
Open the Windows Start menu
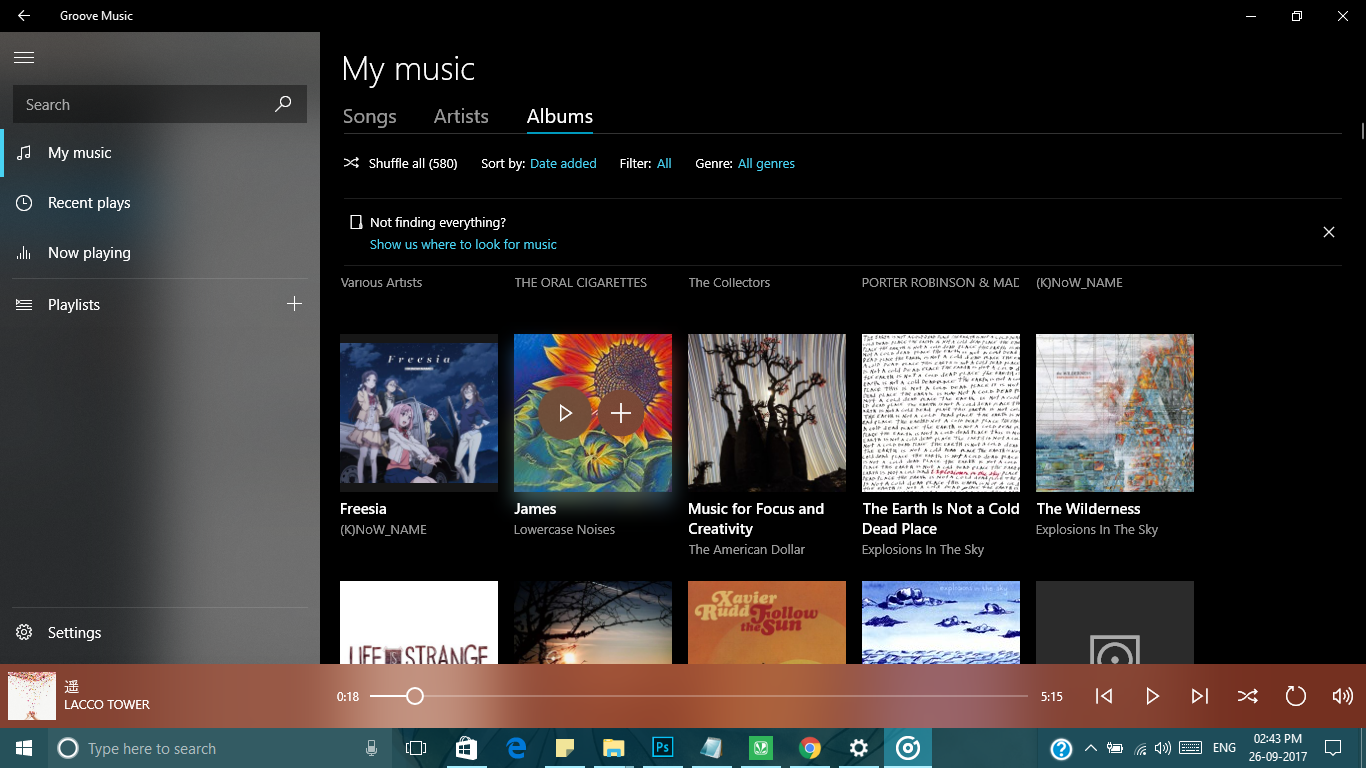click(x=24, y=748)
